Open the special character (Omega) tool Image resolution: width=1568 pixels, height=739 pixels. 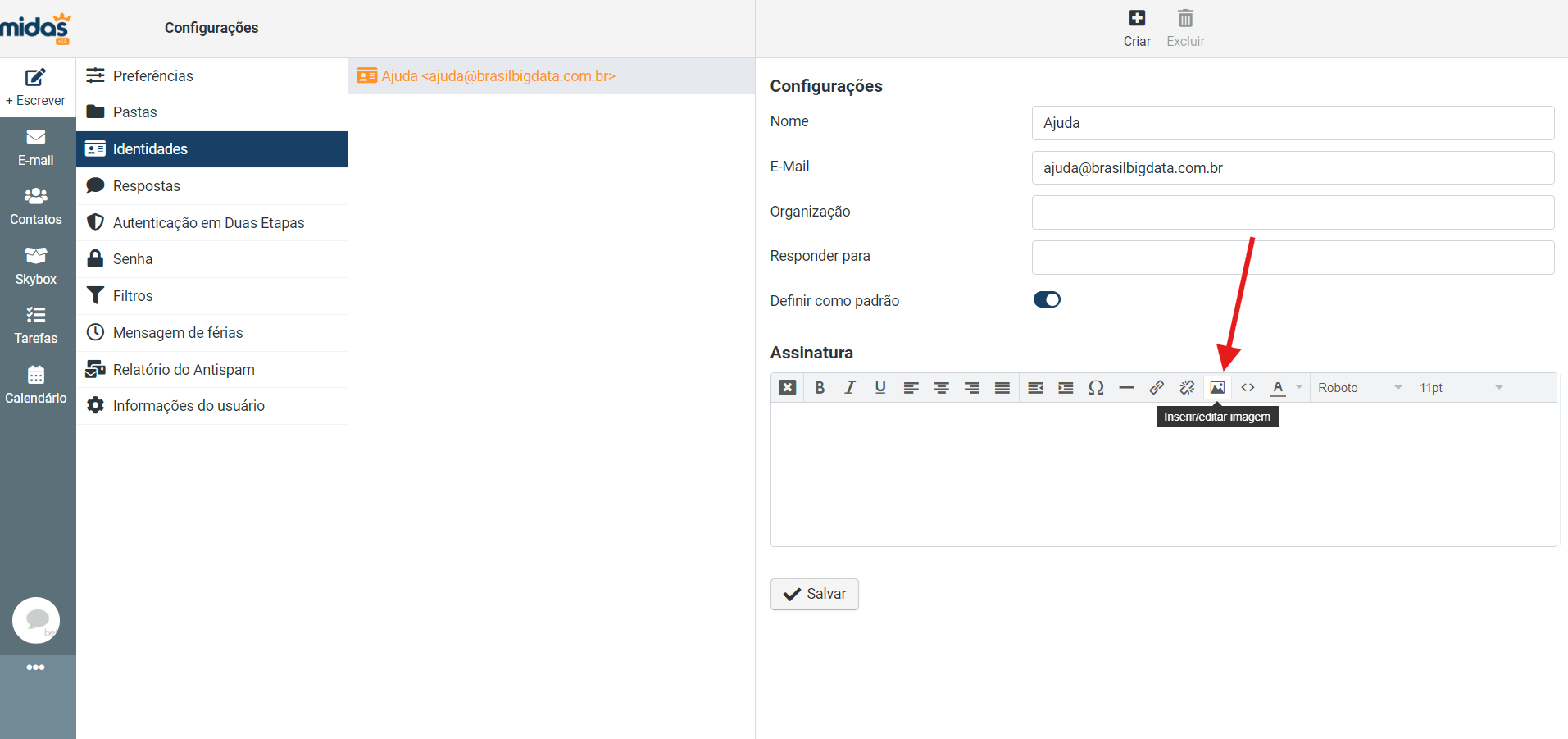click(x=1096, y=388)
